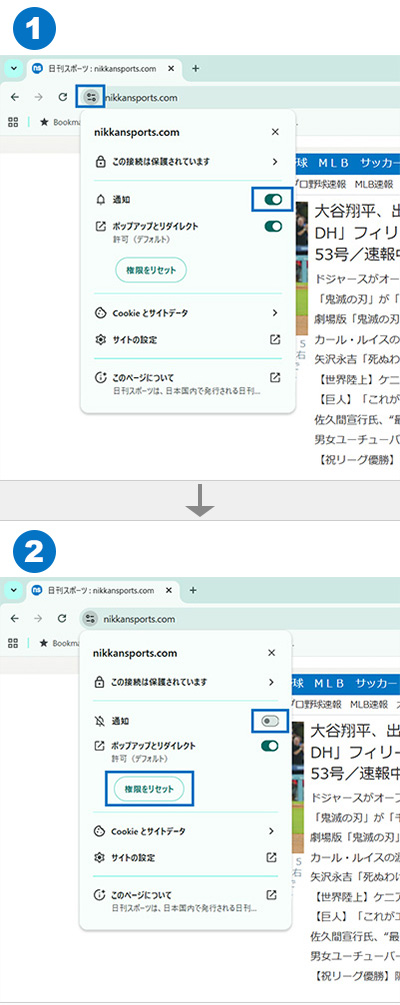Click 権限をリセット button in upper popup
Viewport: 400px width, 1005px height.
[151, 270]
